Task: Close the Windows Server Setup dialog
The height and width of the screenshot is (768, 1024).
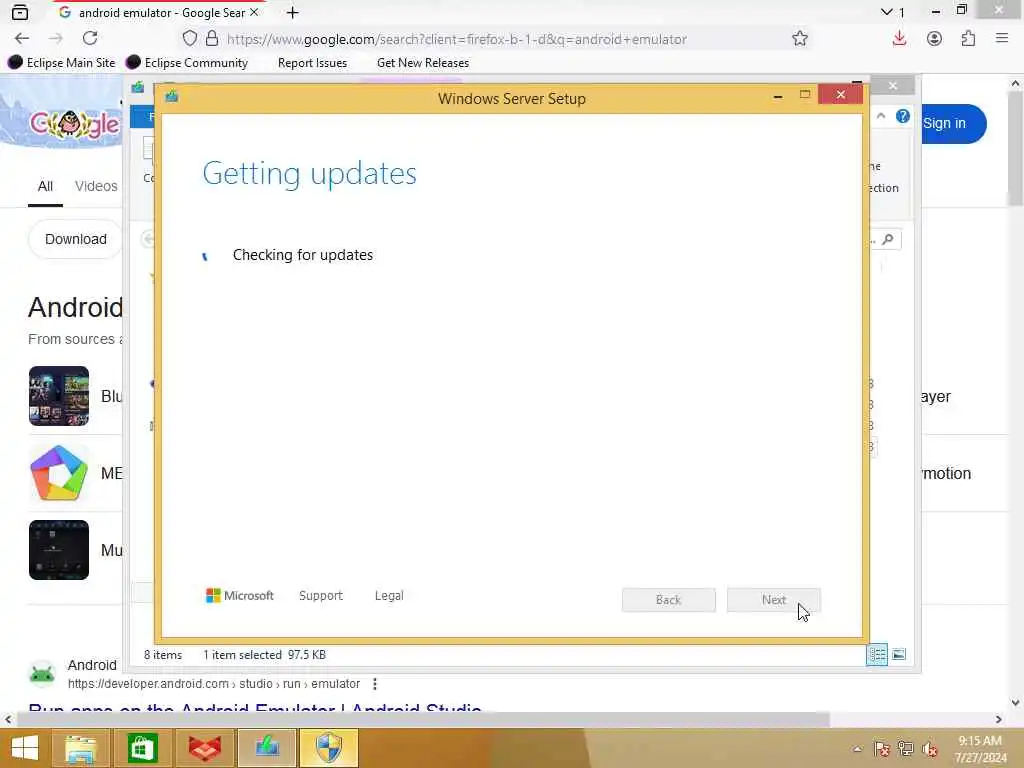Action: [840, 95]
